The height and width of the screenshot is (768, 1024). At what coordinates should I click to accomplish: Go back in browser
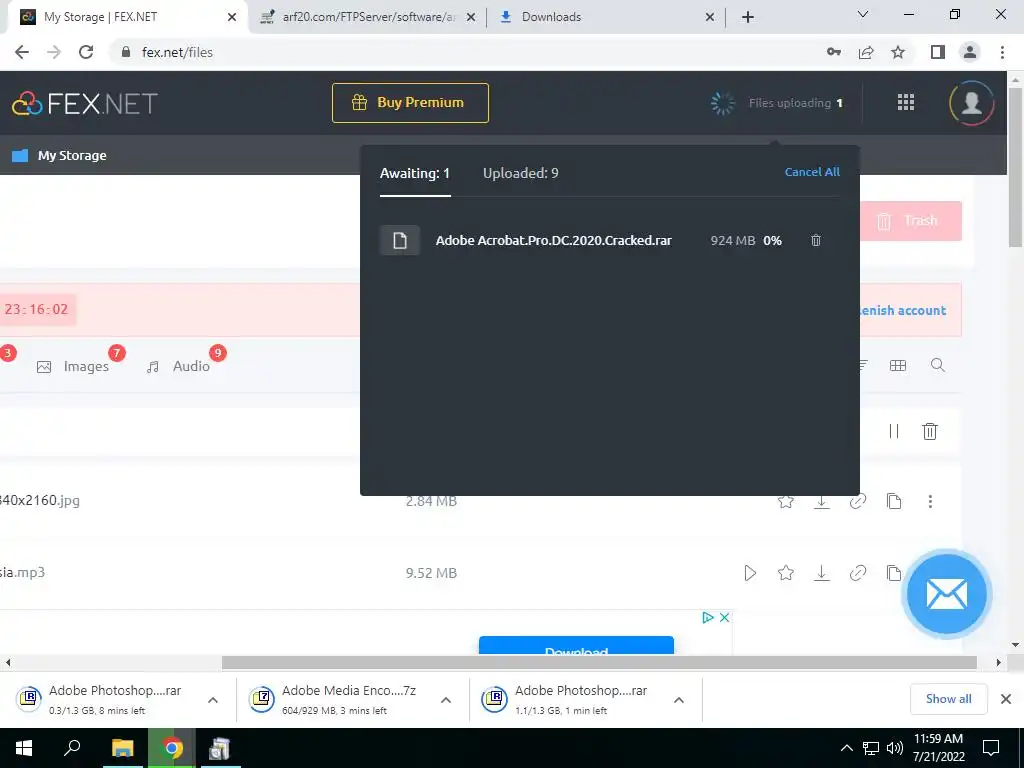click(22, 52)
